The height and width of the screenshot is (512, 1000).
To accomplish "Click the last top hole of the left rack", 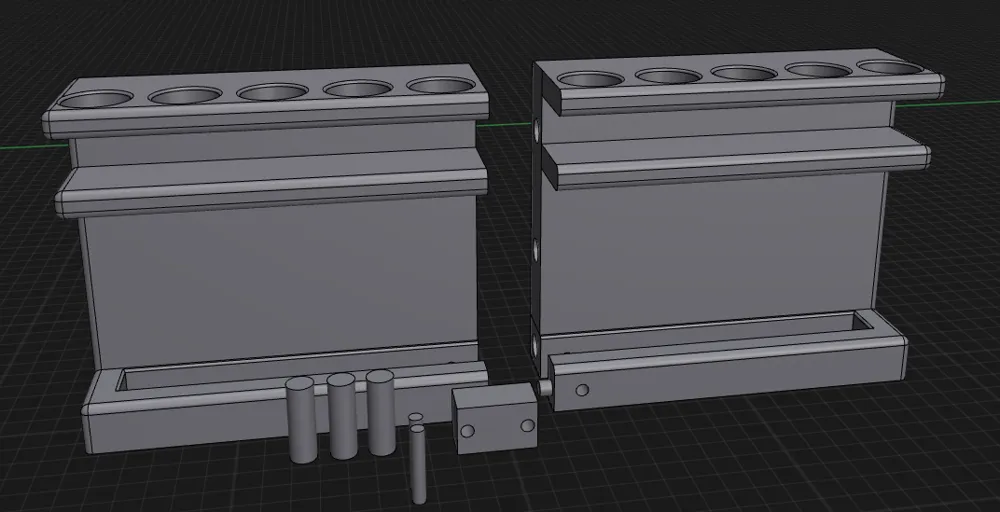I will (x=441, y=85).
